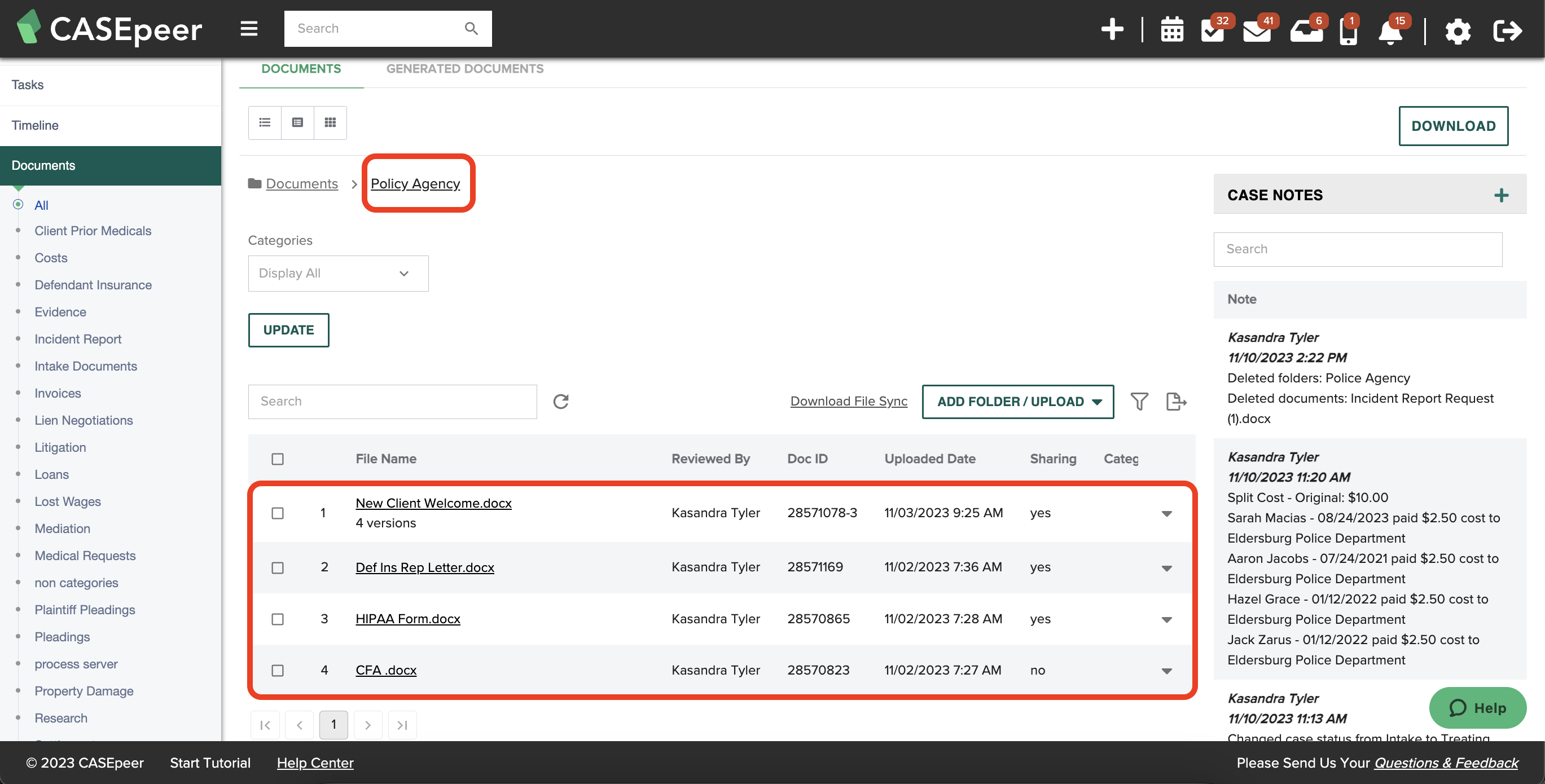Screen dimensions: 1545x784
Task: Open tasks checkmark icon with 32 badge
Action: tap(1213, 30)
